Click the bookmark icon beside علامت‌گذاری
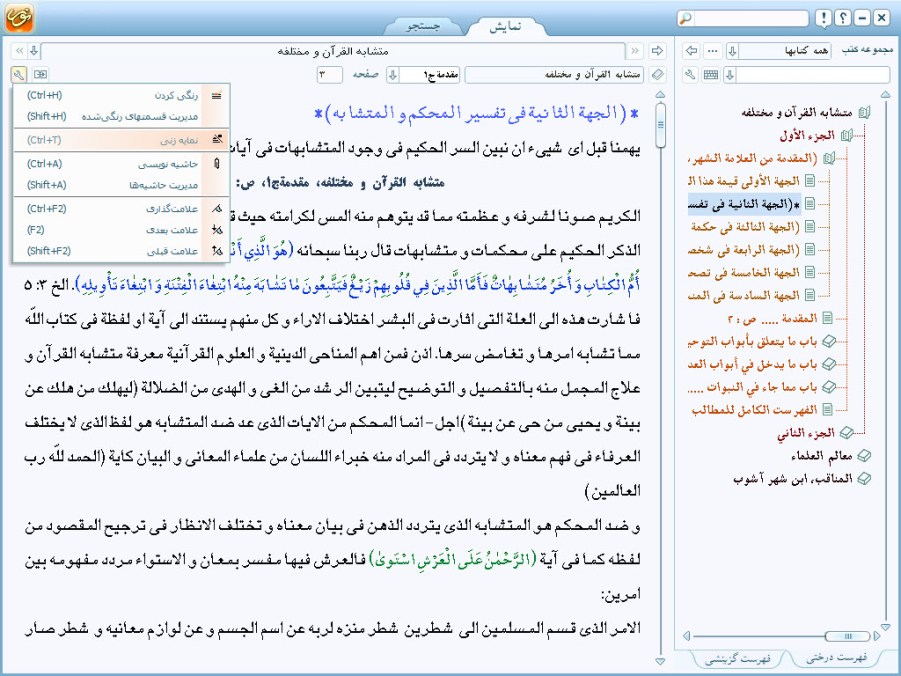Screen dimensions: 901x676 (x=217, y=209)
